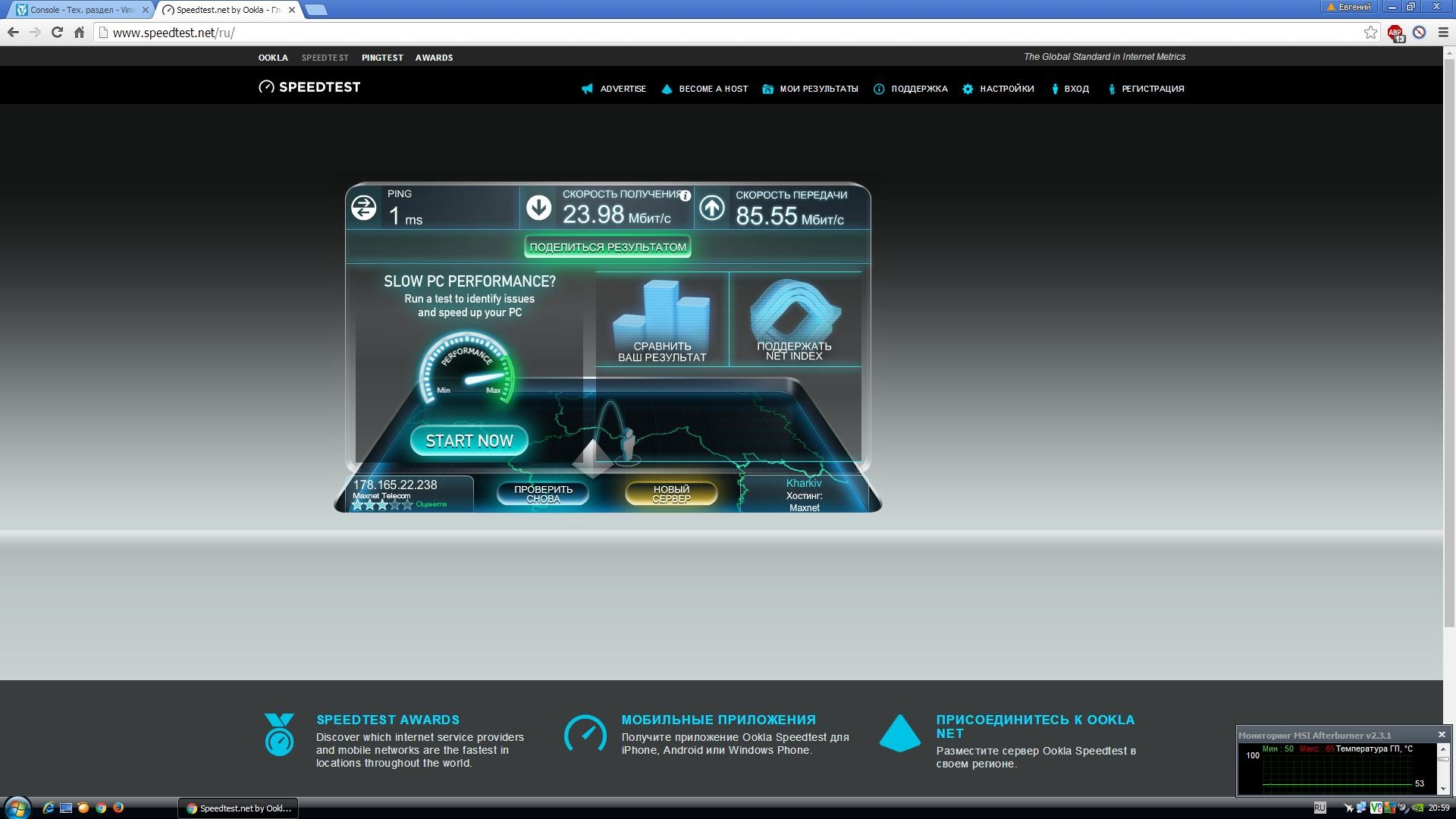Click the download speed arrow icon

point(538,207)
